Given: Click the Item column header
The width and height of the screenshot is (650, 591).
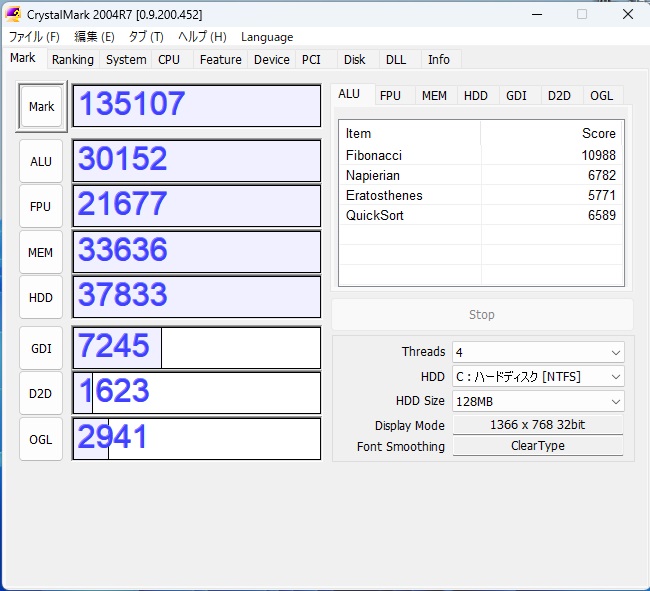Looking at the screenshot, I should point(410,133).
